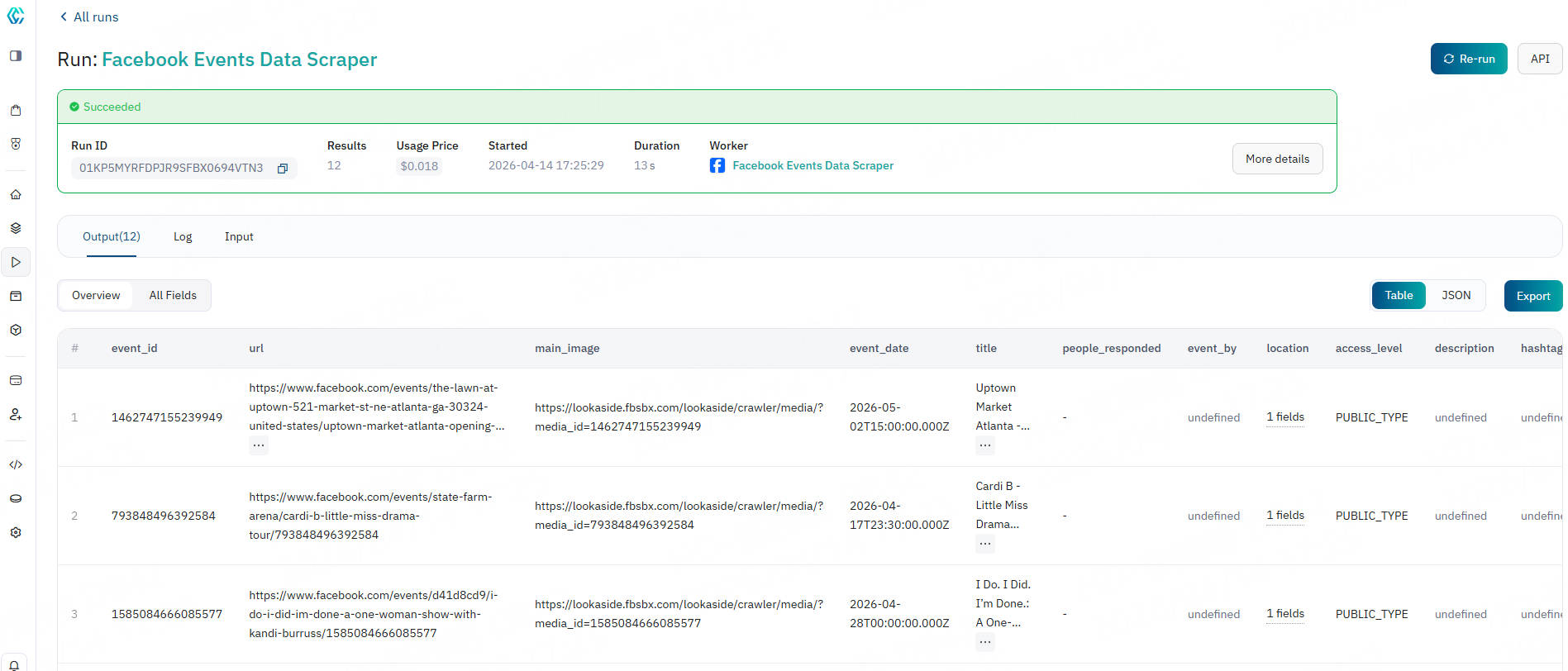This screenshot has width=1568, height=671.
Task: Expand truncated URL in row 1
Action: (259, 445)
